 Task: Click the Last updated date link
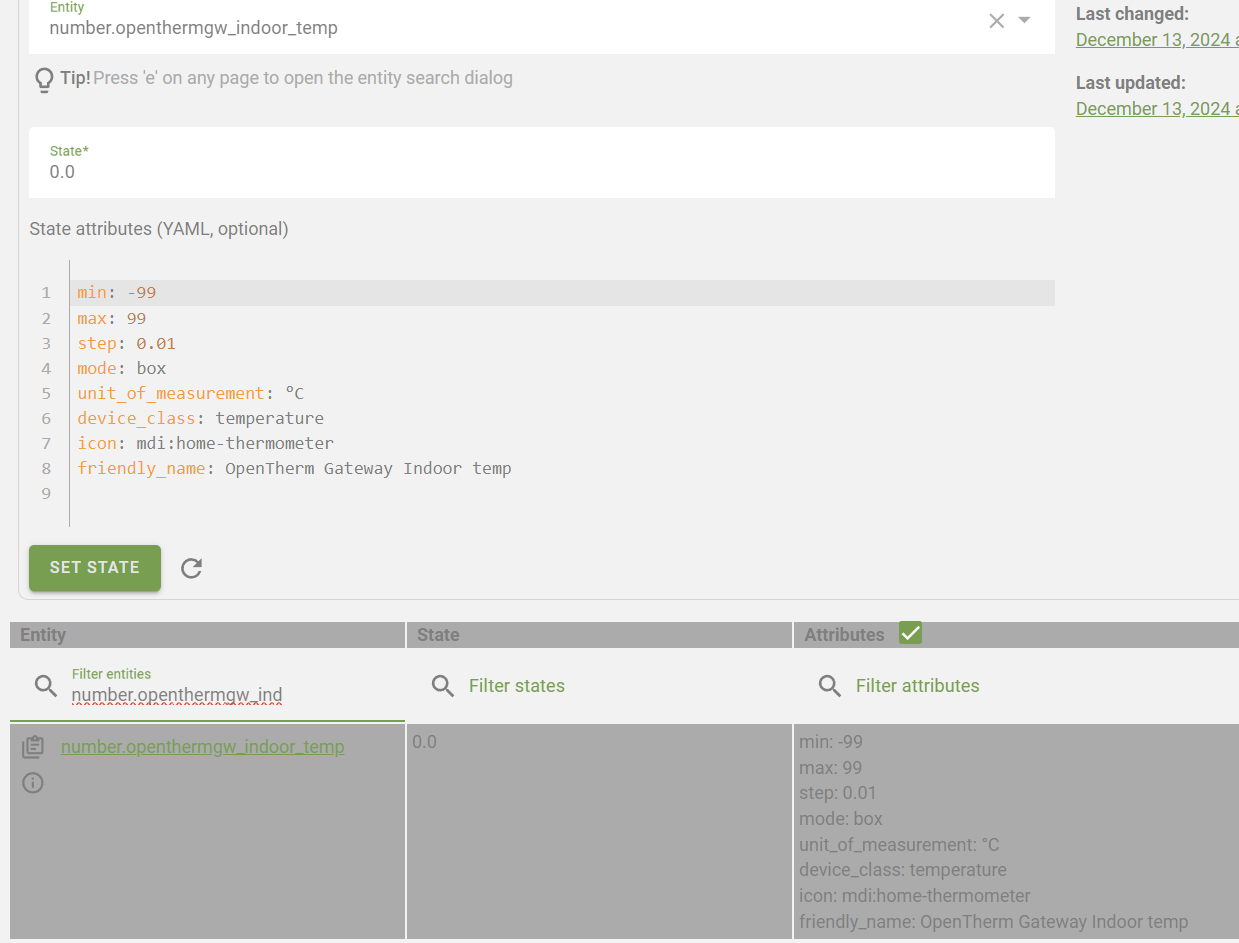1157,108
